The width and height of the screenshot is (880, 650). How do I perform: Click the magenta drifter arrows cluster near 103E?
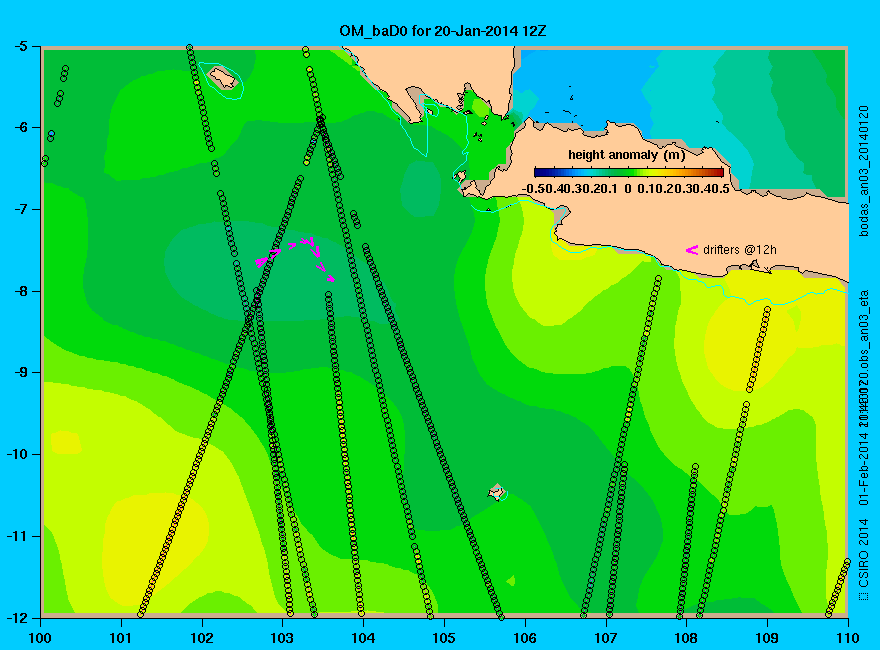pyautogui.click(x=295, y=258)
